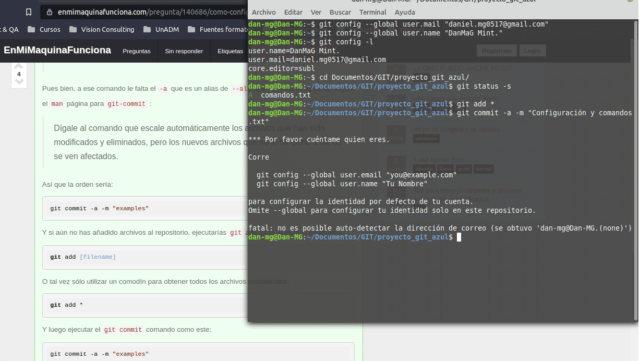Open the terminal Editar menu
The image size is (640, 361).
click(293, 12)
